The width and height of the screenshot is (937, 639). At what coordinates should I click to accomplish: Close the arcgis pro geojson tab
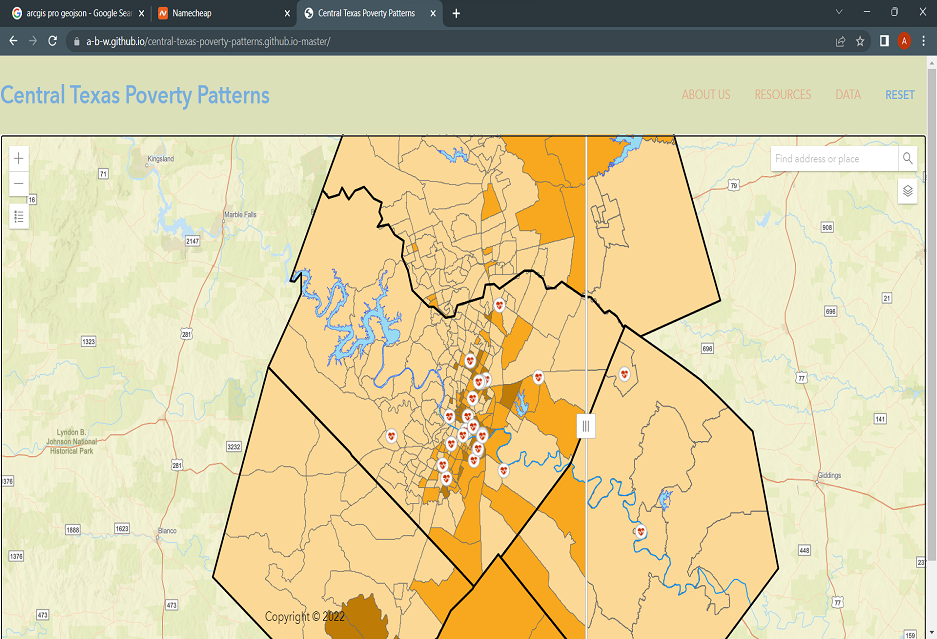[142, 13]
